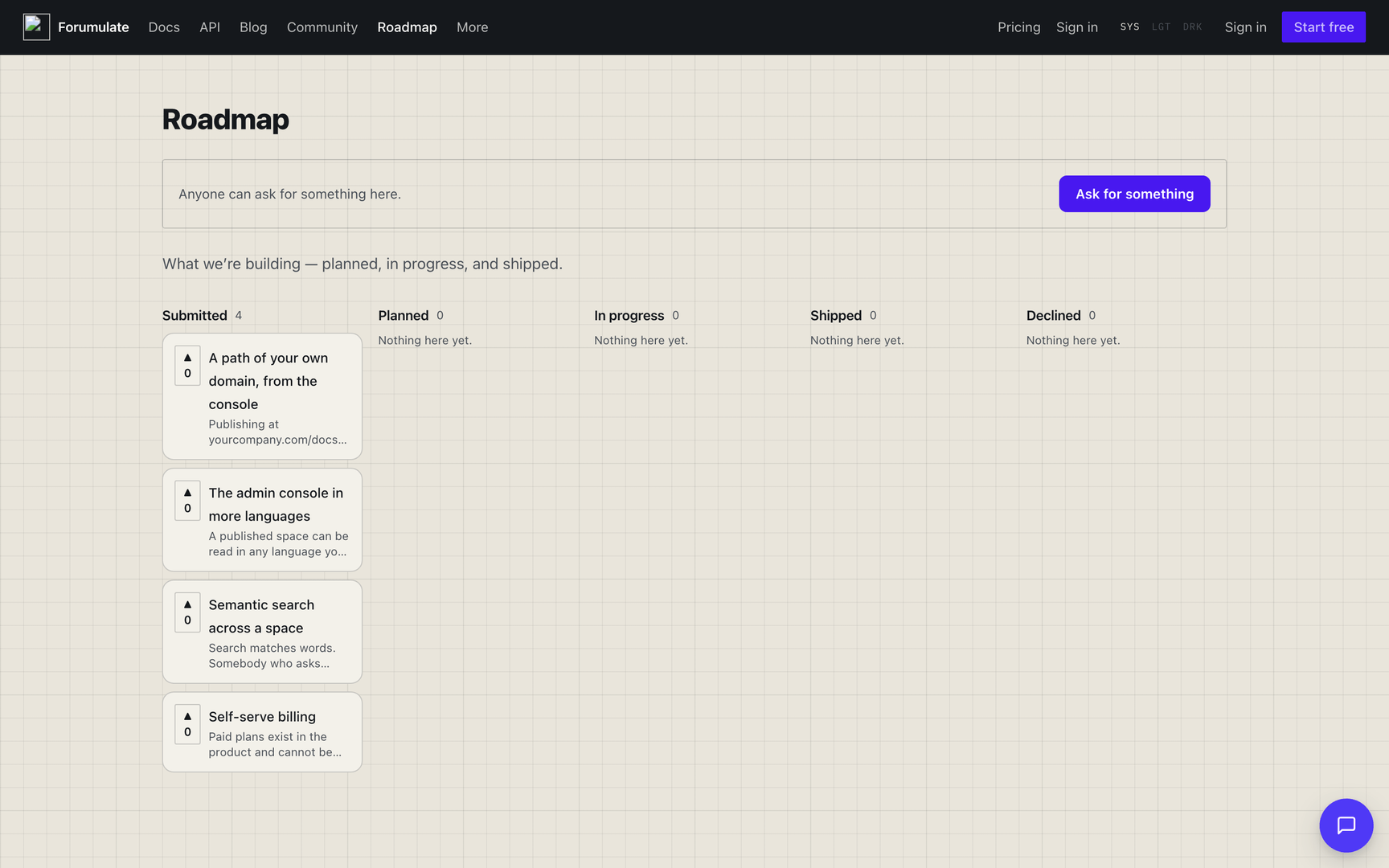
Task: Switch theme to DRK dark mode
Action: (1192, 27)
